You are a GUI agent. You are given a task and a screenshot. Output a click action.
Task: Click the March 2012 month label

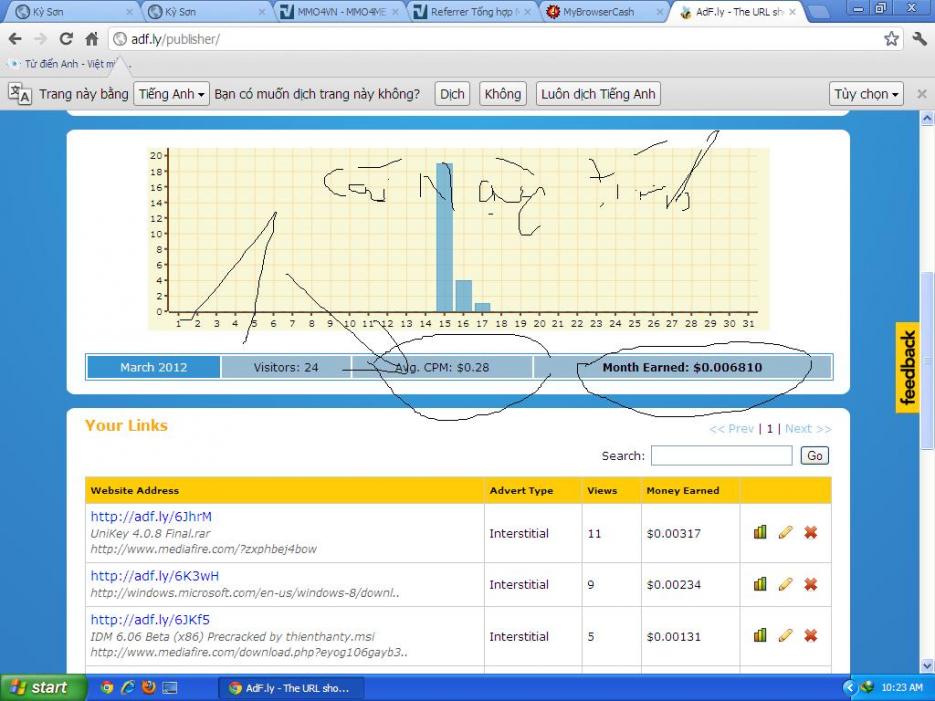tap(154, 367)
